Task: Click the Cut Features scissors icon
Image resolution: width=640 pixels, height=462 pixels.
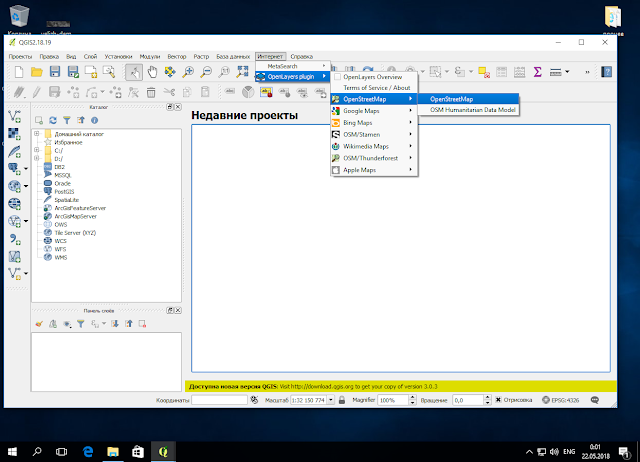Action: pyautogui.click(x=169, y=92)
